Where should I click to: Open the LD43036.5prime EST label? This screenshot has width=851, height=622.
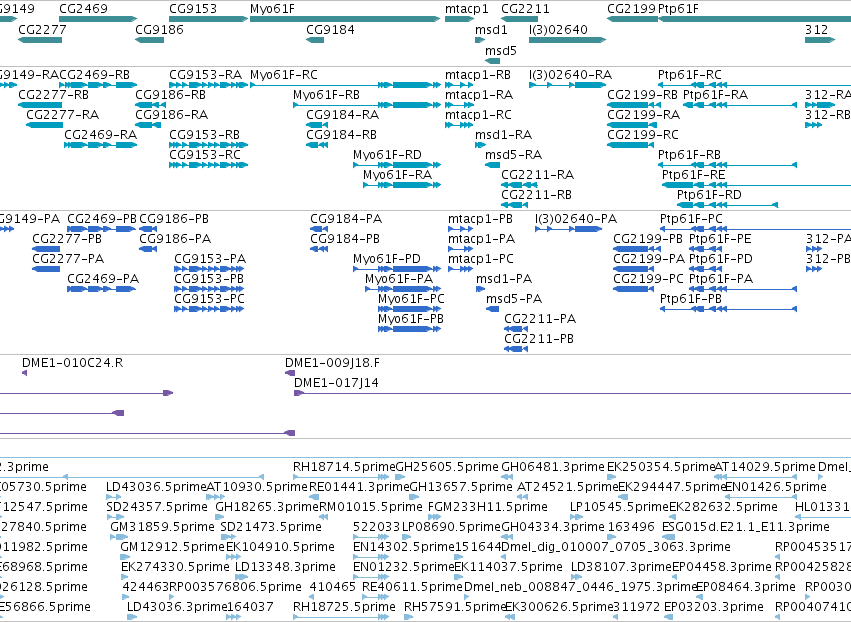pos(156,487)
